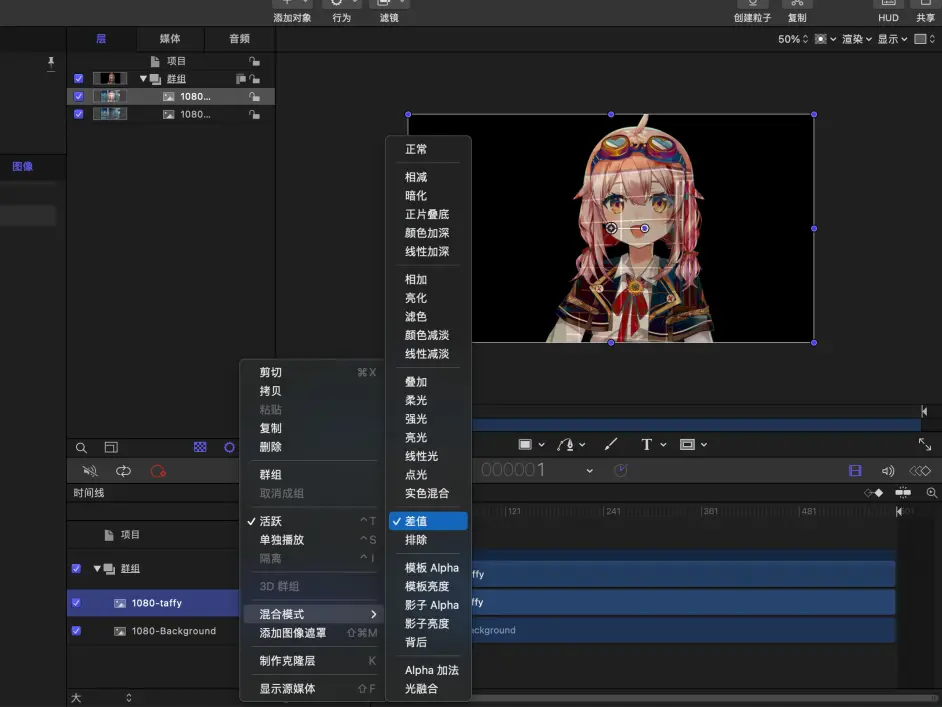Toggle visibility of the first 1080 layer in the layers list

[x=79, y=96]
